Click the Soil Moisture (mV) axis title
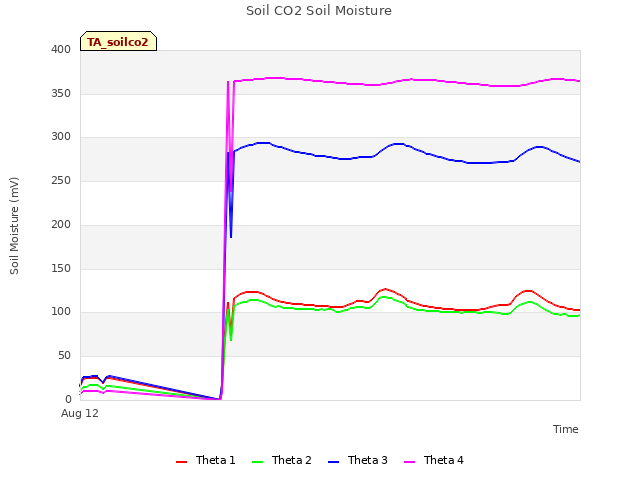 [14, 226]
